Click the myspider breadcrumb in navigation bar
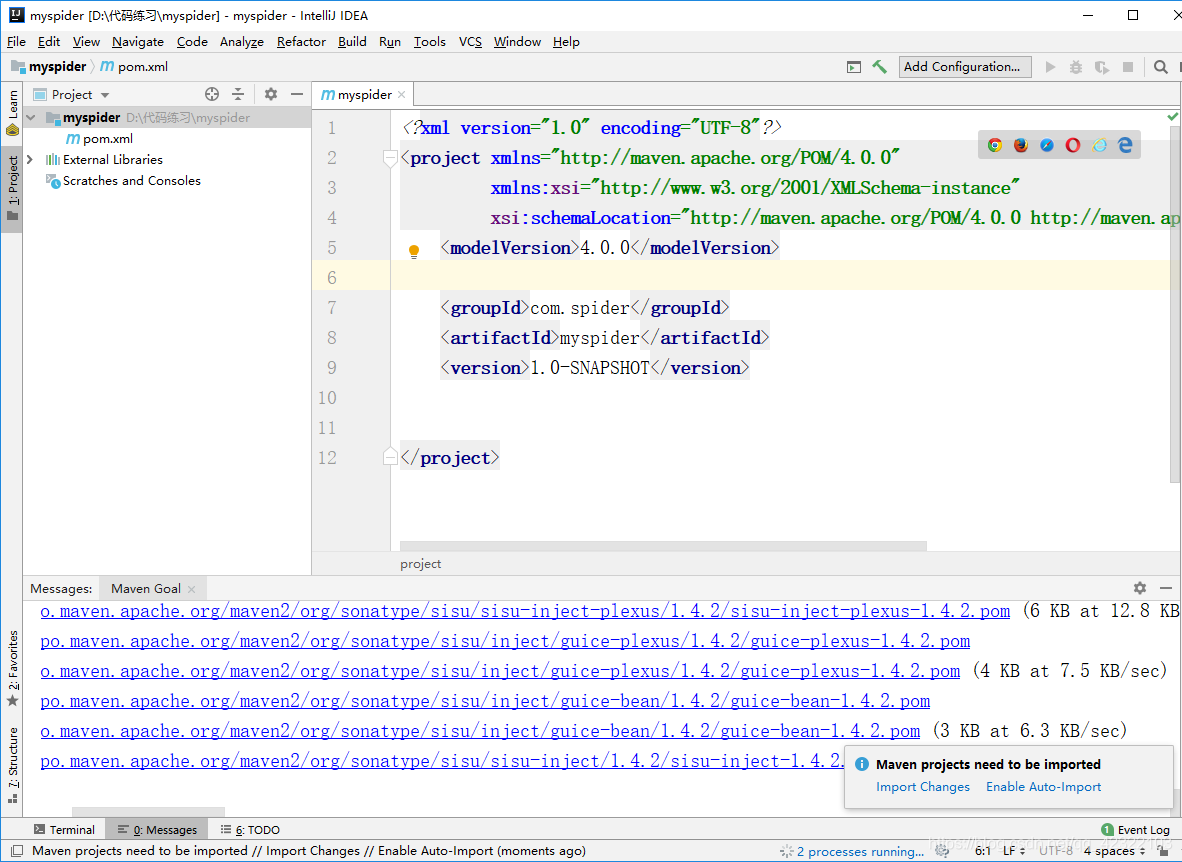 (49, 66)
